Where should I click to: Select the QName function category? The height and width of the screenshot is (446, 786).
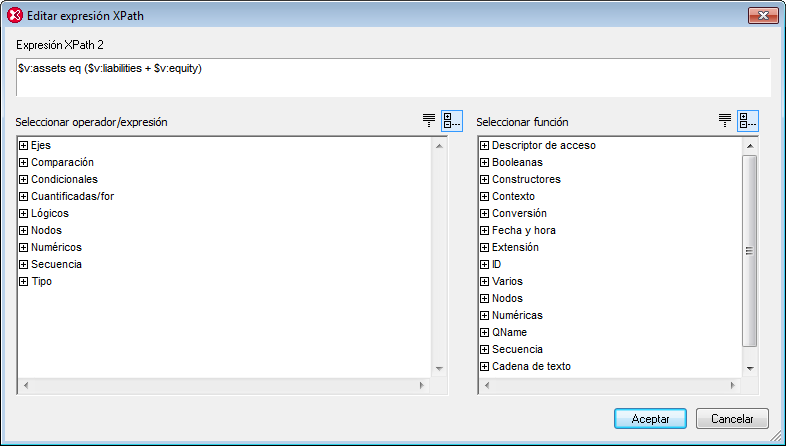pyautogui.click(x=509, y=333)
